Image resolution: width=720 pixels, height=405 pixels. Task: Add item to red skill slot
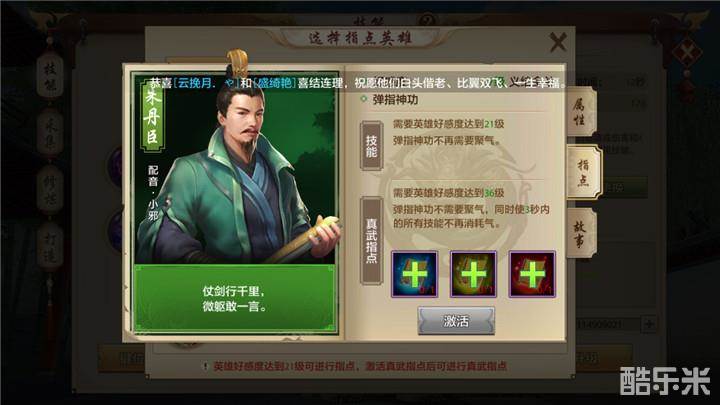(x=532, y=274)
